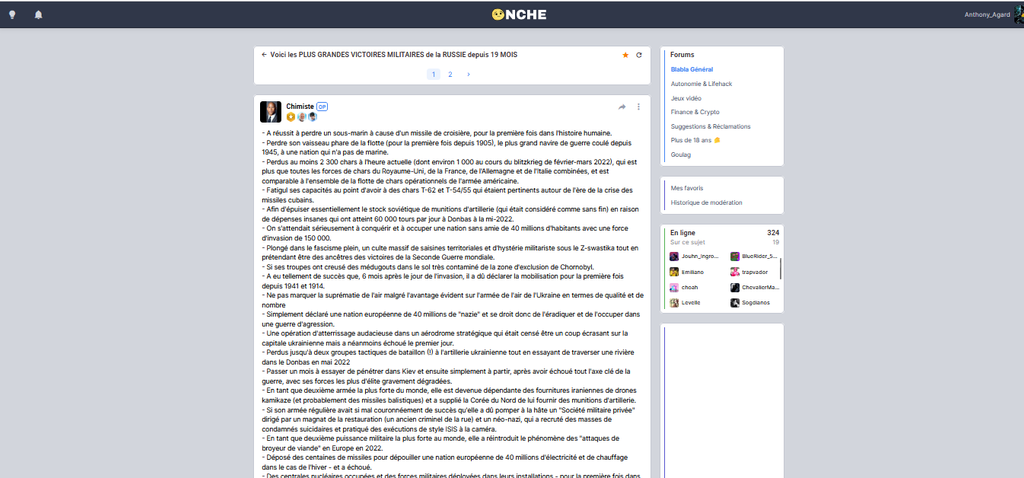This screenshot has height=478, width=1024.
Task: Click the second badge under Chimiste
Action: click(301, 117)
